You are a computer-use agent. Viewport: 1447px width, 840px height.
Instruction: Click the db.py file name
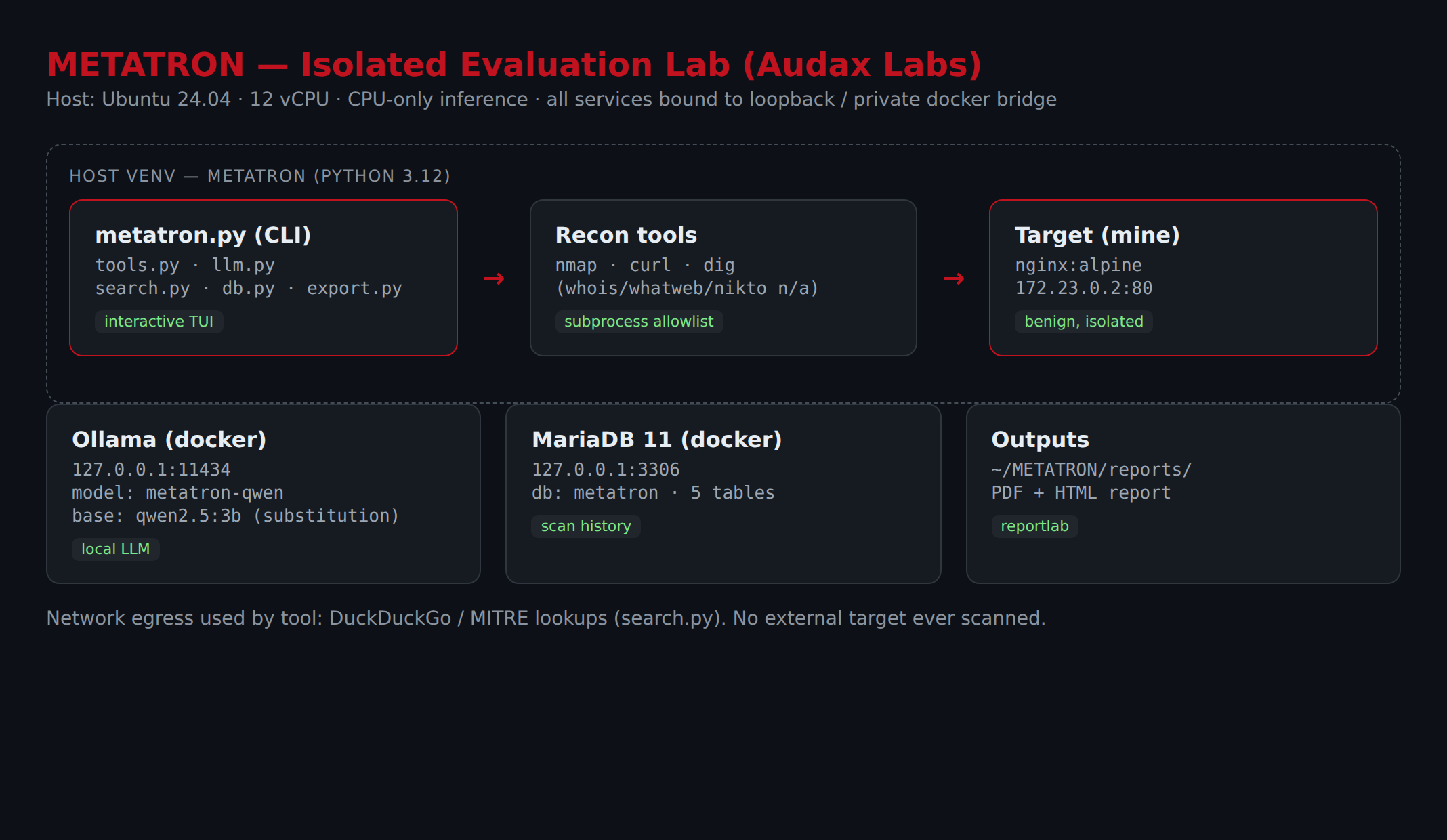(x=249, y=288)
